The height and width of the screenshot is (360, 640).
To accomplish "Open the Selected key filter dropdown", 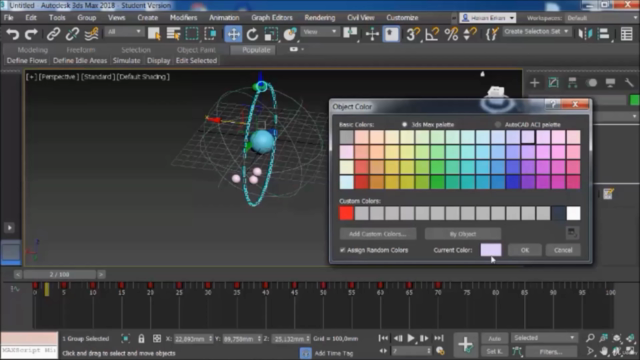I will 544,338.
